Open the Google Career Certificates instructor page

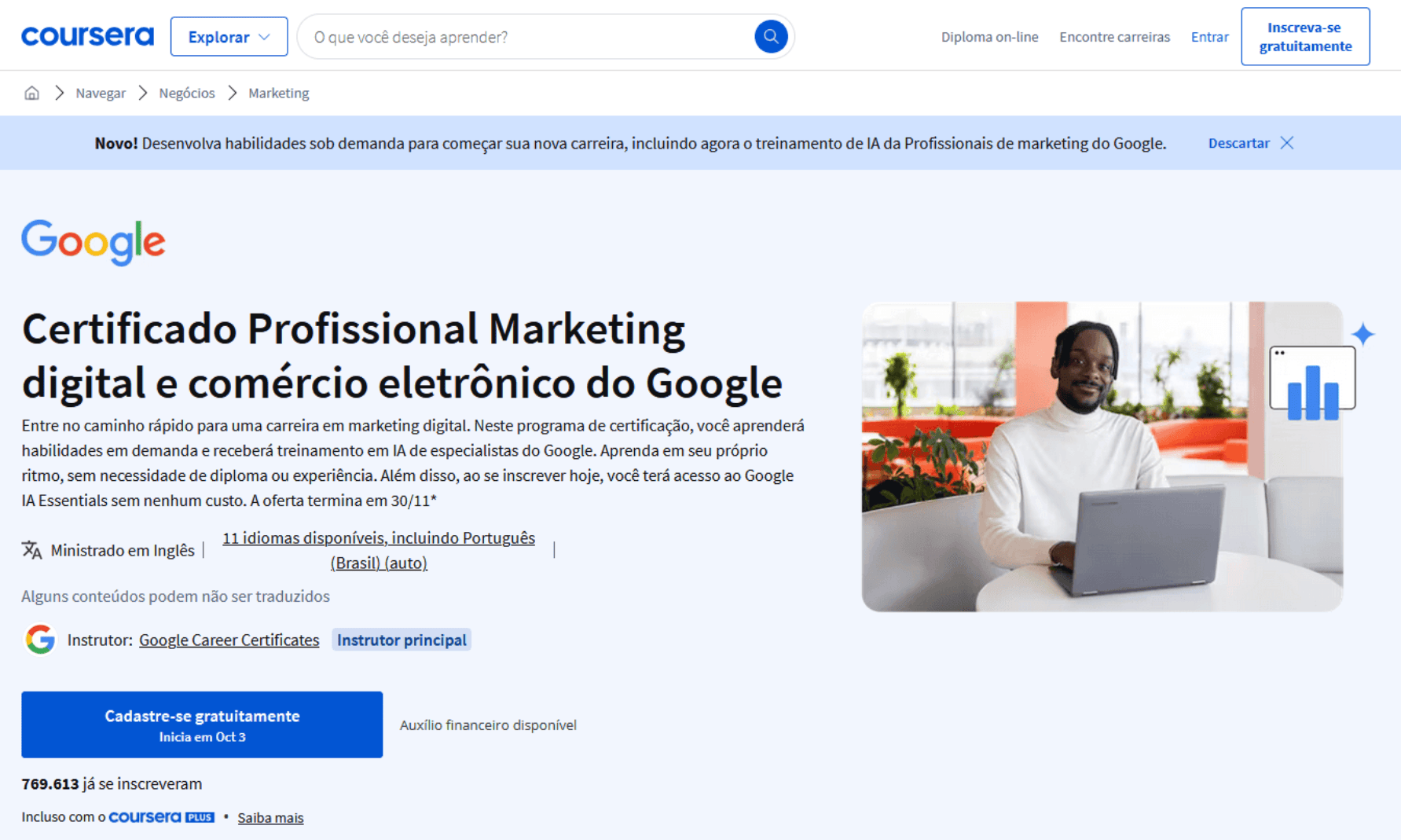click(229, 640)
